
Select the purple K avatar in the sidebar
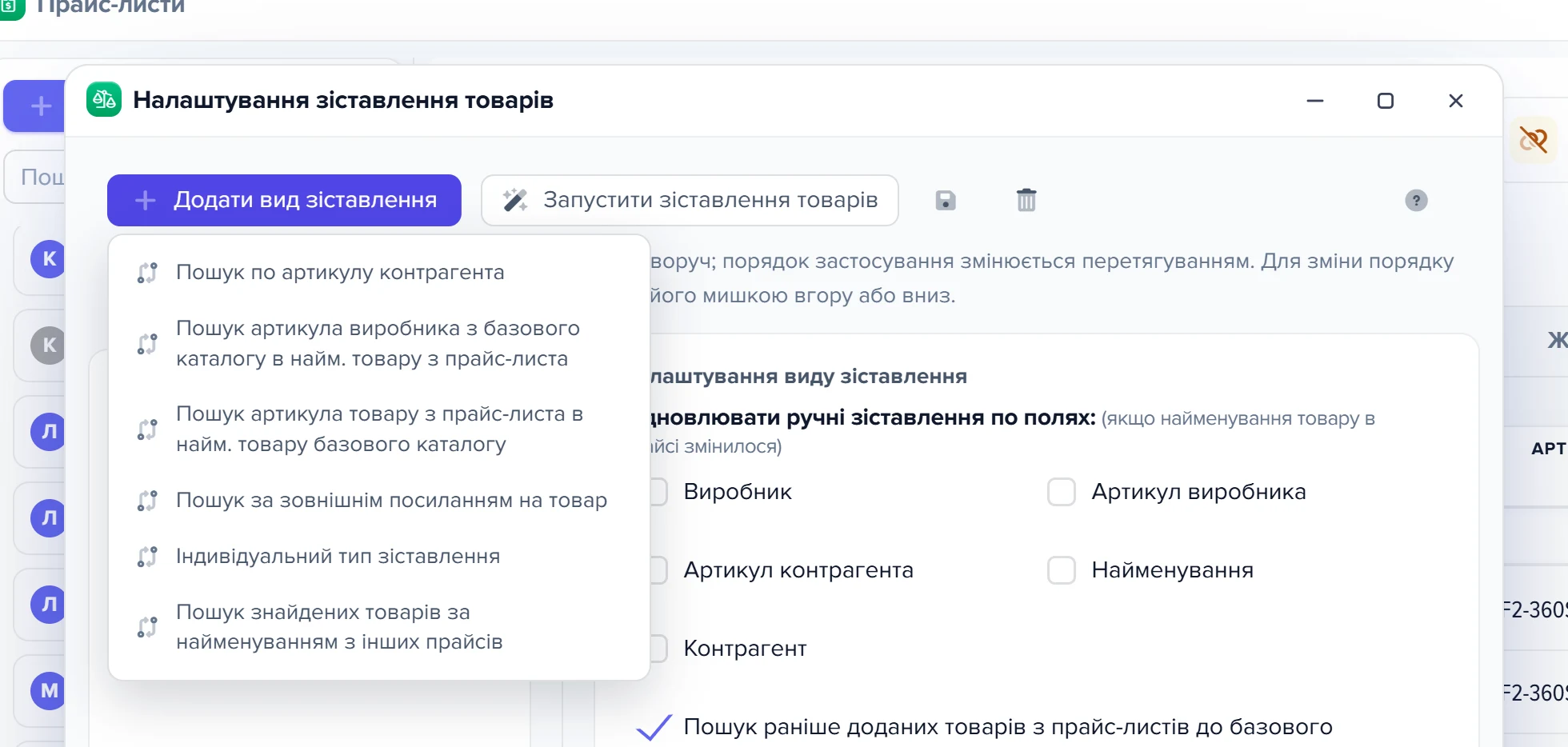(x=48, y=259)
